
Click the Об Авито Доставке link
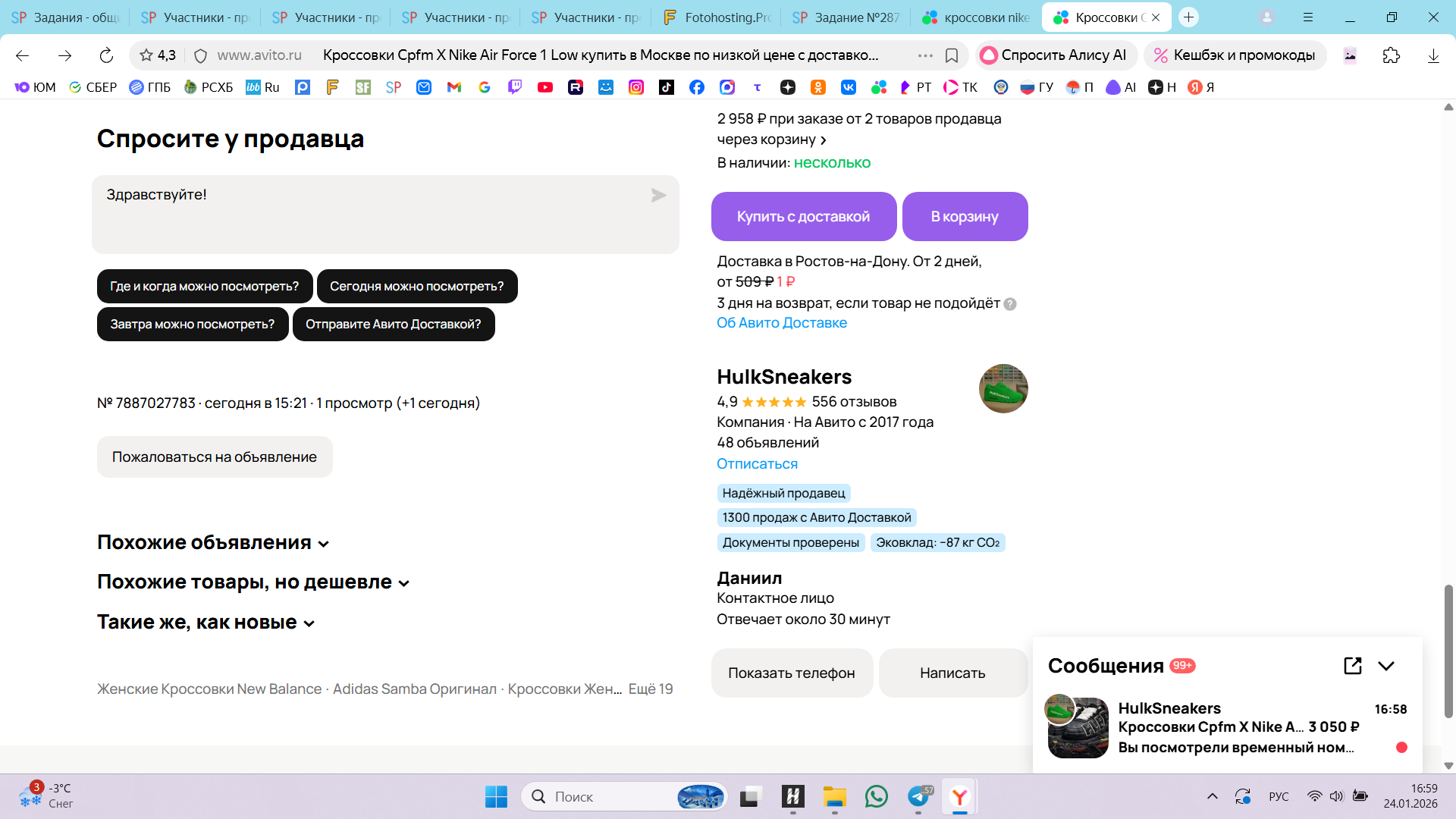point(782,323)
